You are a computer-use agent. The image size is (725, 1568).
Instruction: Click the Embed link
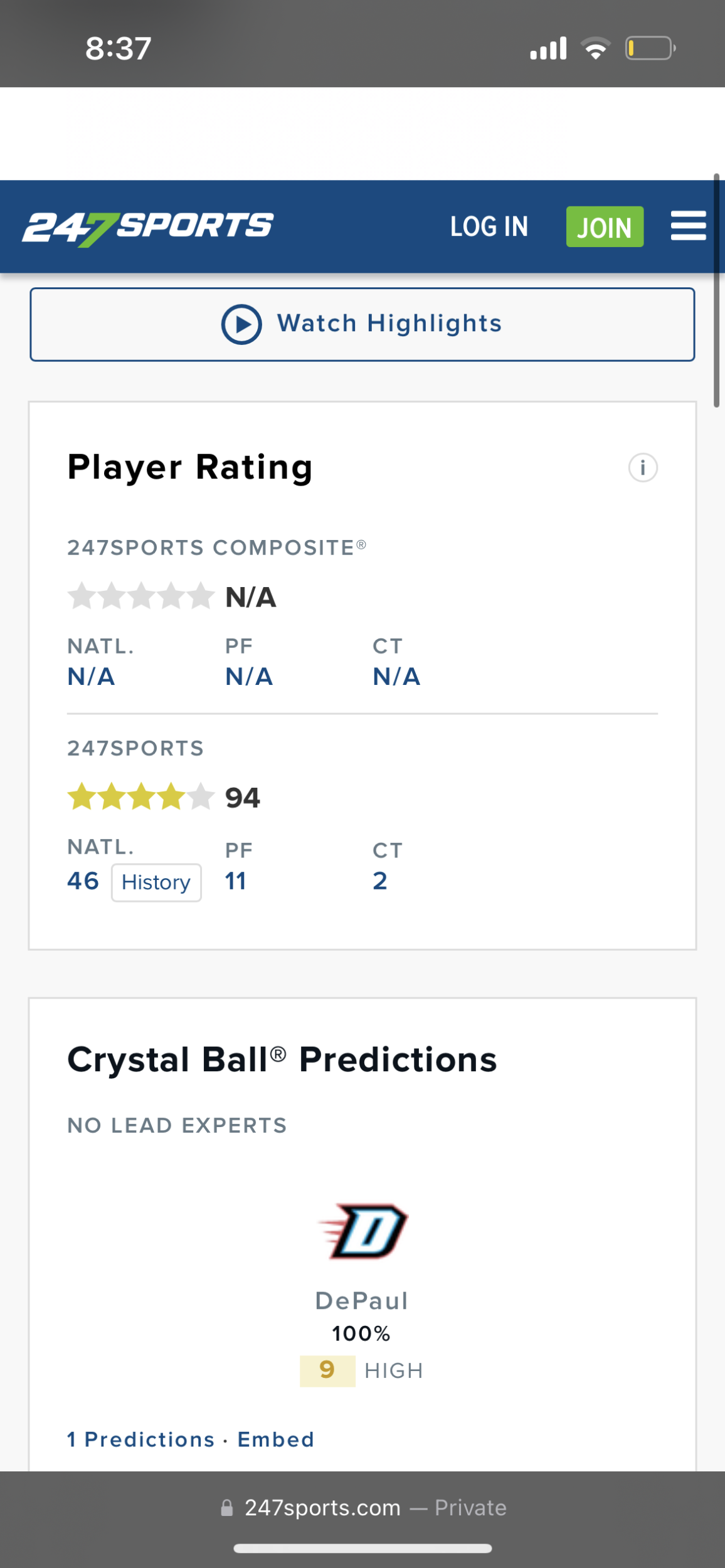(x=276, y=1439)
